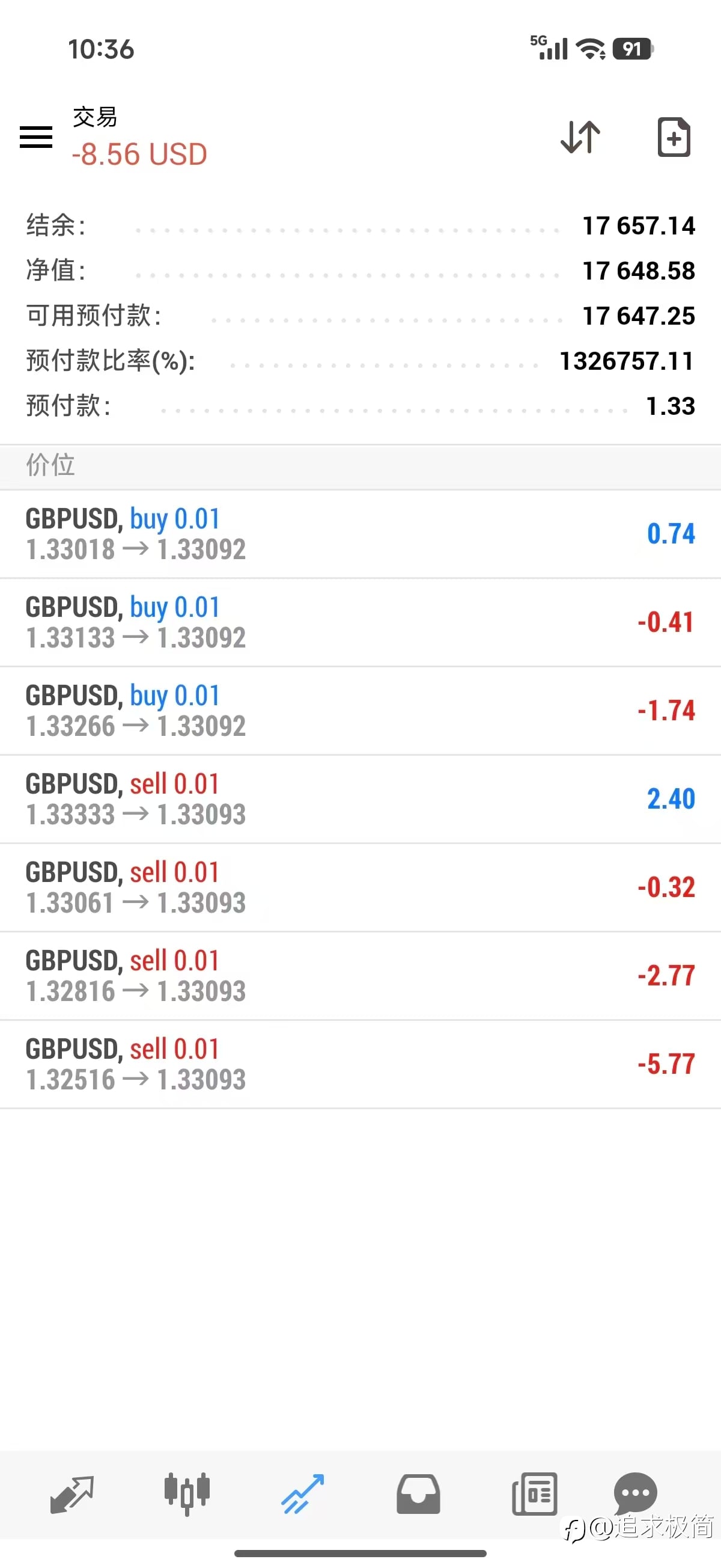
Task: Expand GBPUSD buy position opened at 1.33133
Action: coord(360,622)
